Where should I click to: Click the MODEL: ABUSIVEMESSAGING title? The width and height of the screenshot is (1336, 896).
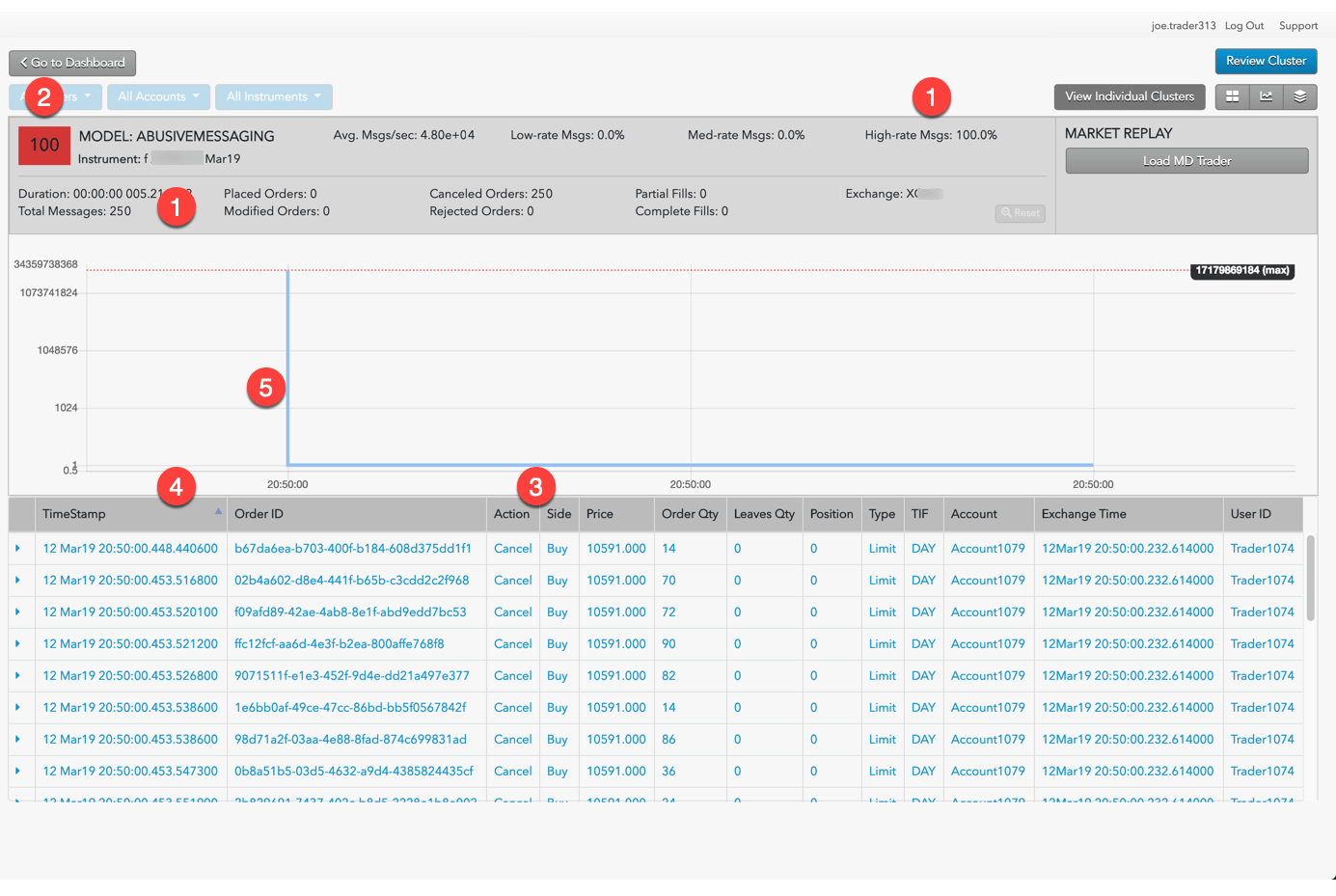click(x=177, y=136)
